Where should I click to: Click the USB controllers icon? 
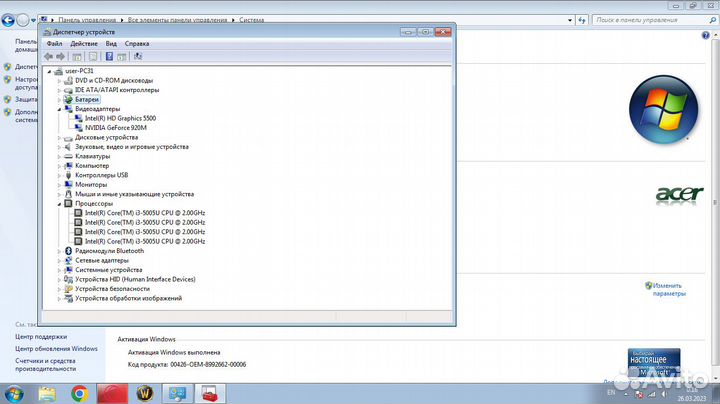pos(68,175)
